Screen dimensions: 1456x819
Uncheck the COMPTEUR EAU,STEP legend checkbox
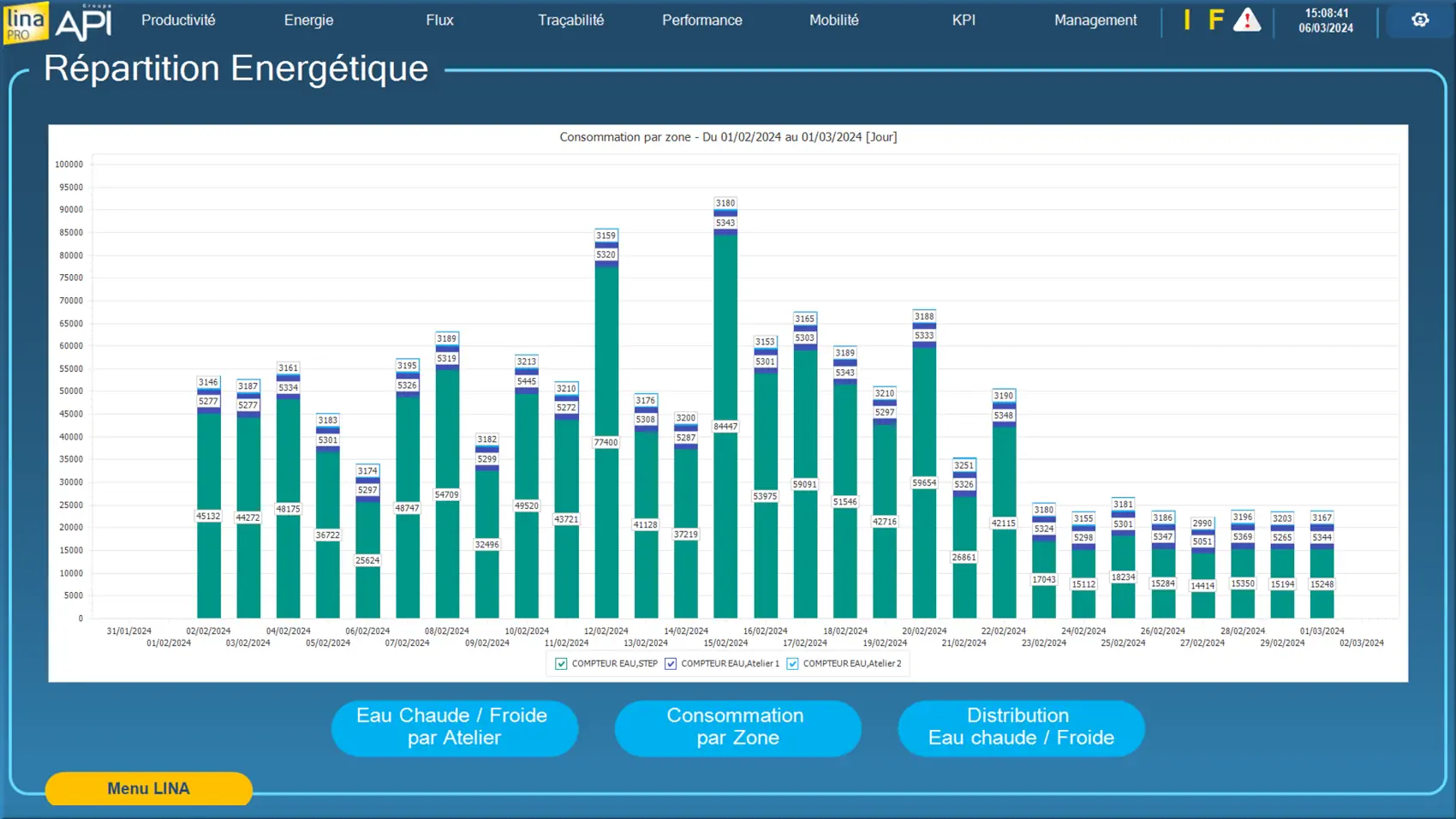pyautogui.click(x=562, y=664)
